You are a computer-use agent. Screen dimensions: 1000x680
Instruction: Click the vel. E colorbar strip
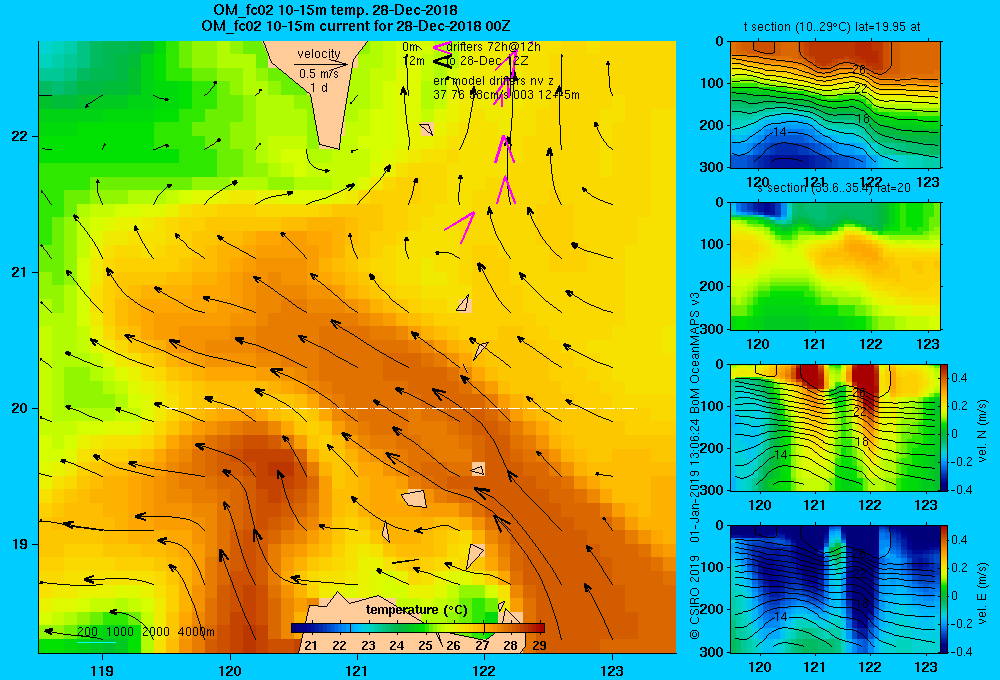point(945,589)
